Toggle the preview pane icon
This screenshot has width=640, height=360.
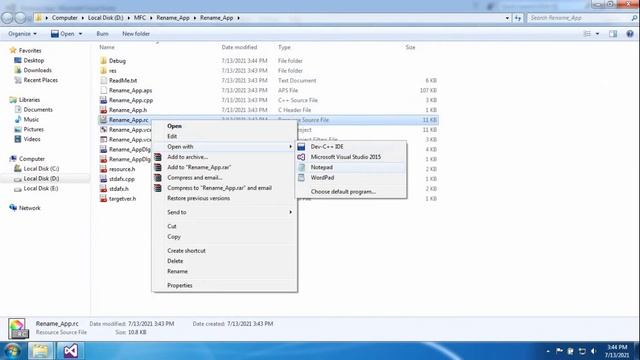point(613,34)
